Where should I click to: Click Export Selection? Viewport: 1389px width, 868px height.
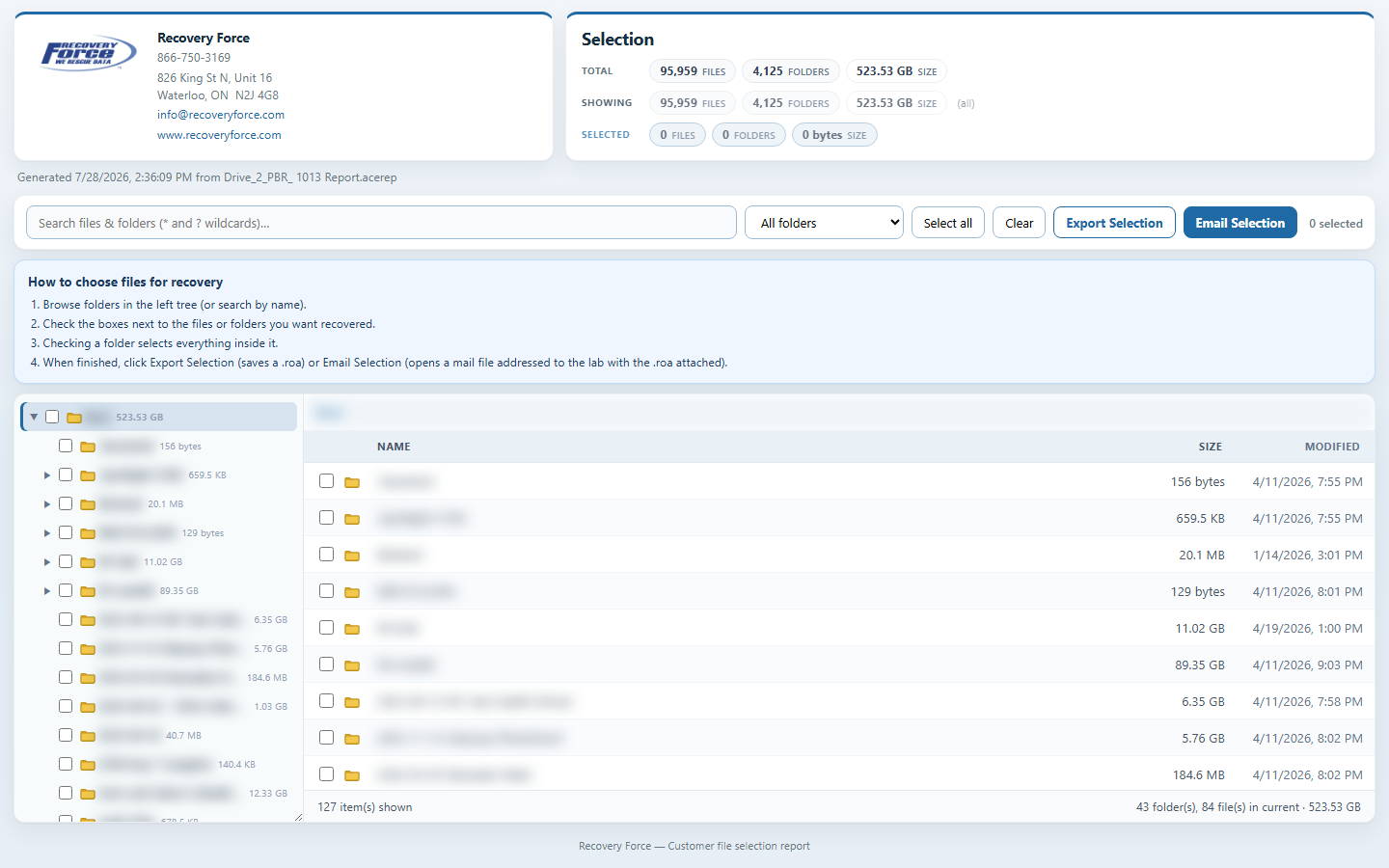coord(1114,223)
